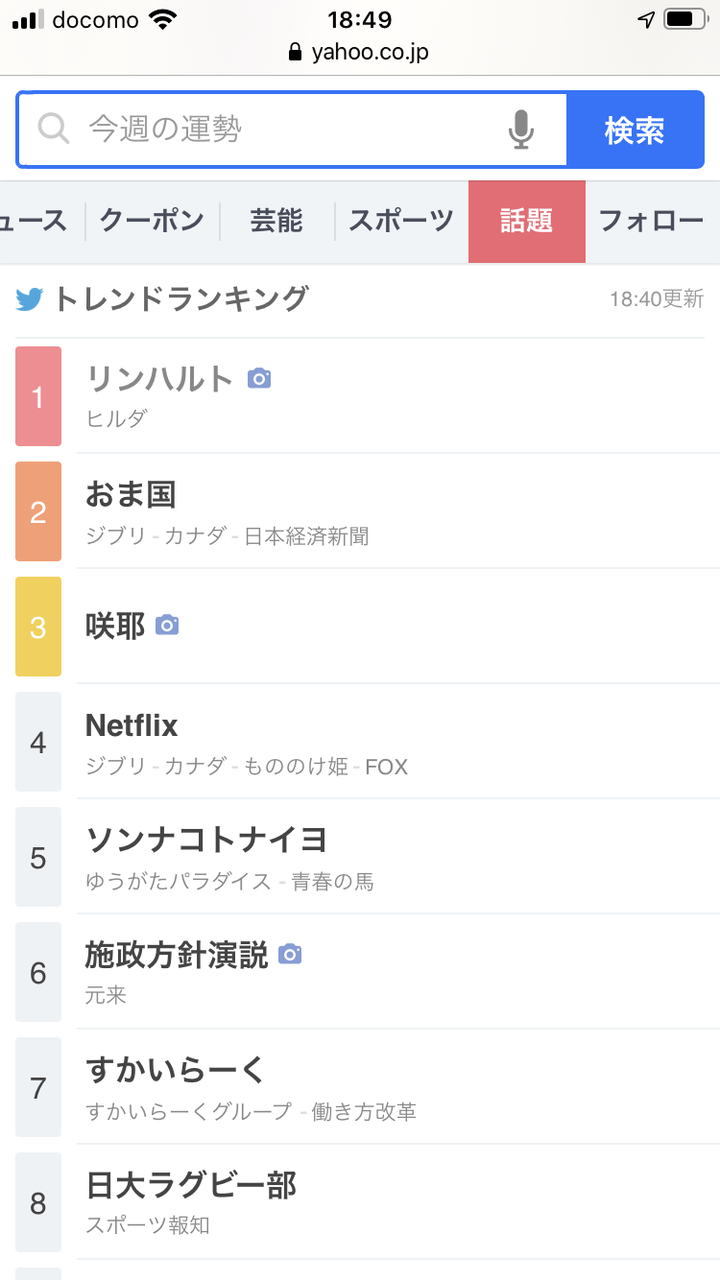Switch to the 話題 tab
Viewport: 720px width, 1280px height.
tap(526, 221)
